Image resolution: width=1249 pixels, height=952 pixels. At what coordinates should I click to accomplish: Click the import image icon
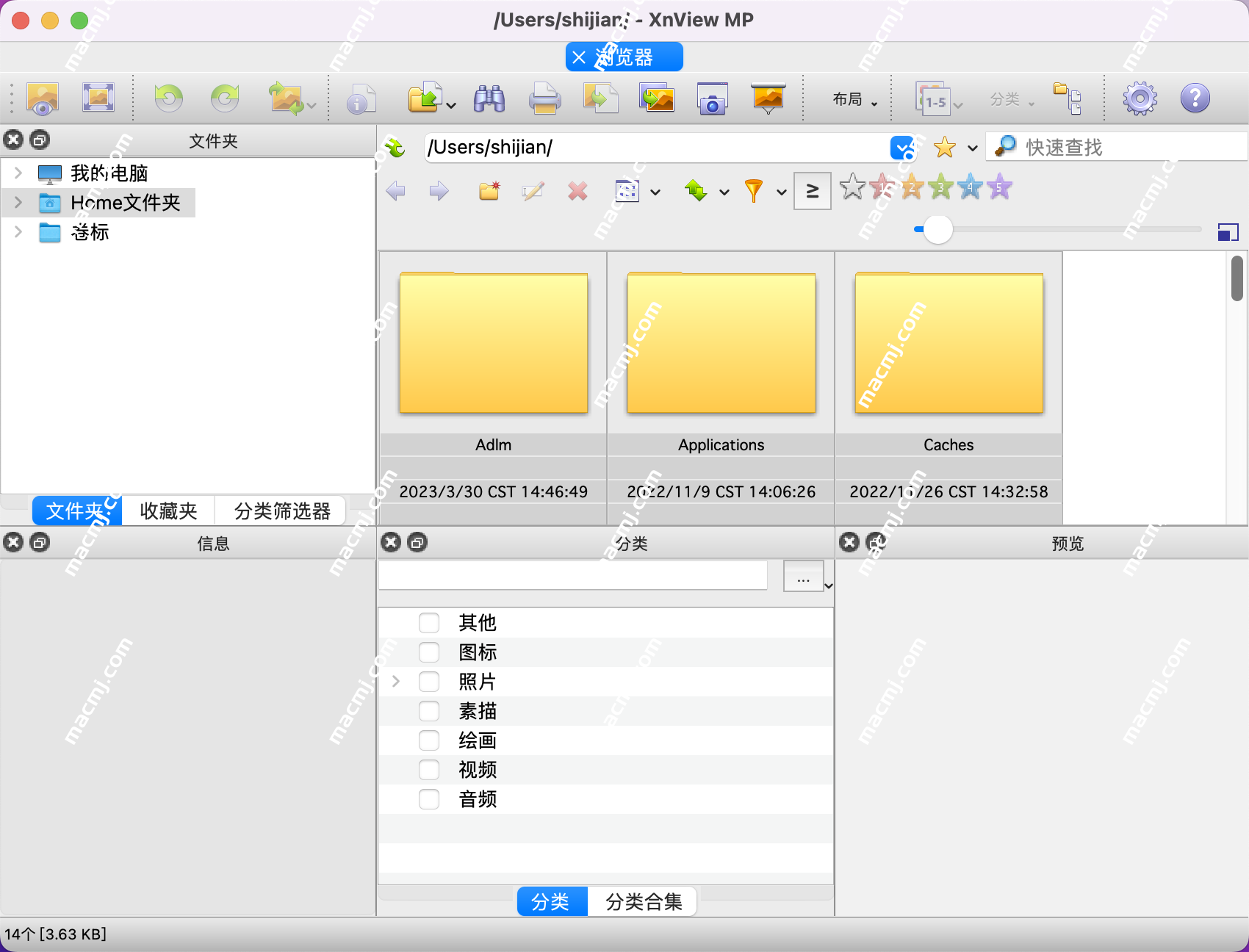coord(657,98)
